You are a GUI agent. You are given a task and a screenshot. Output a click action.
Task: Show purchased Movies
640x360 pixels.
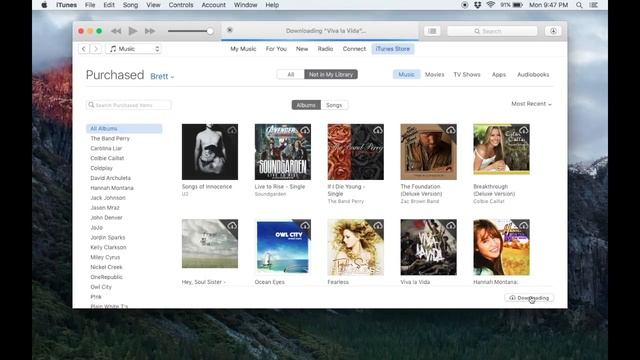pyautogui.click(x=434, y=74)
